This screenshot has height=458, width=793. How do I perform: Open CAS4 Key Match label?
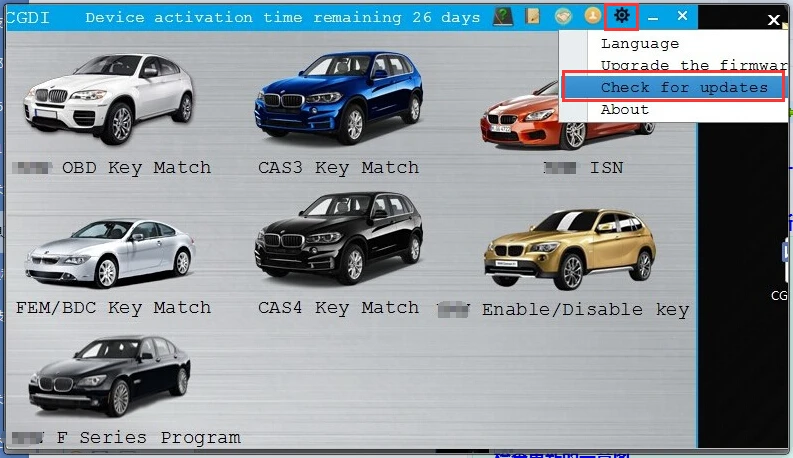coord(338,307)
